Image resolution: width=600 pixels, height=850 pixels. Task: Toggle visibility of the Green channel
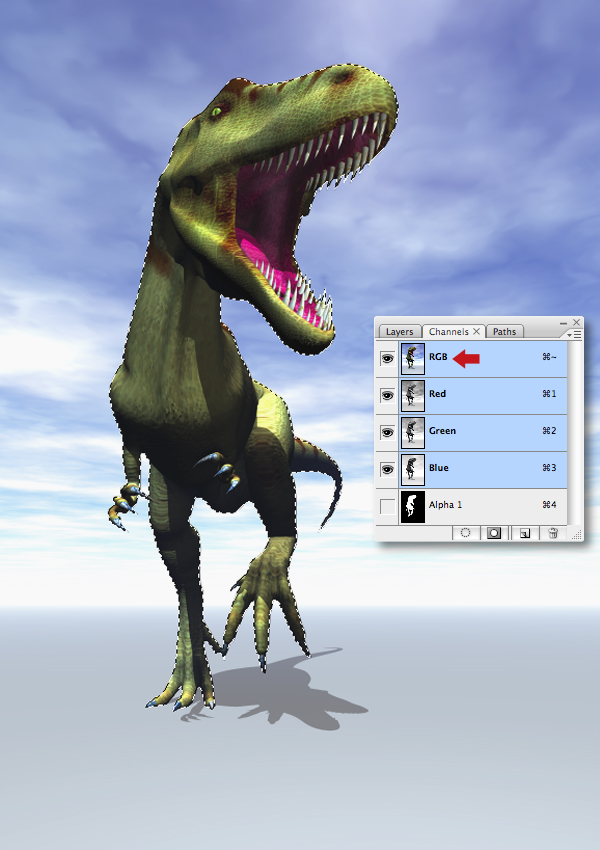tap(387, 432)
